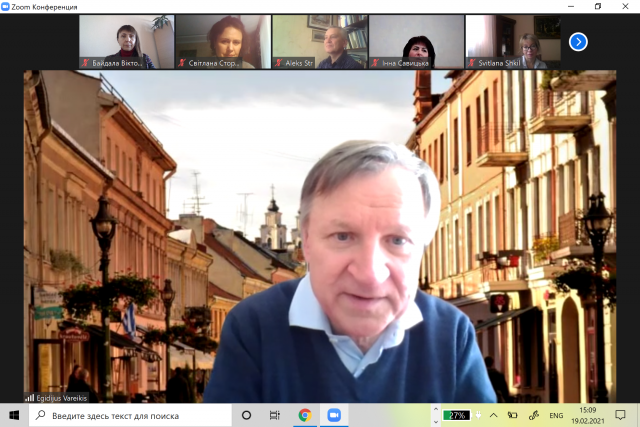Launch Google Chrome from taskbar

tap(304, 415)
